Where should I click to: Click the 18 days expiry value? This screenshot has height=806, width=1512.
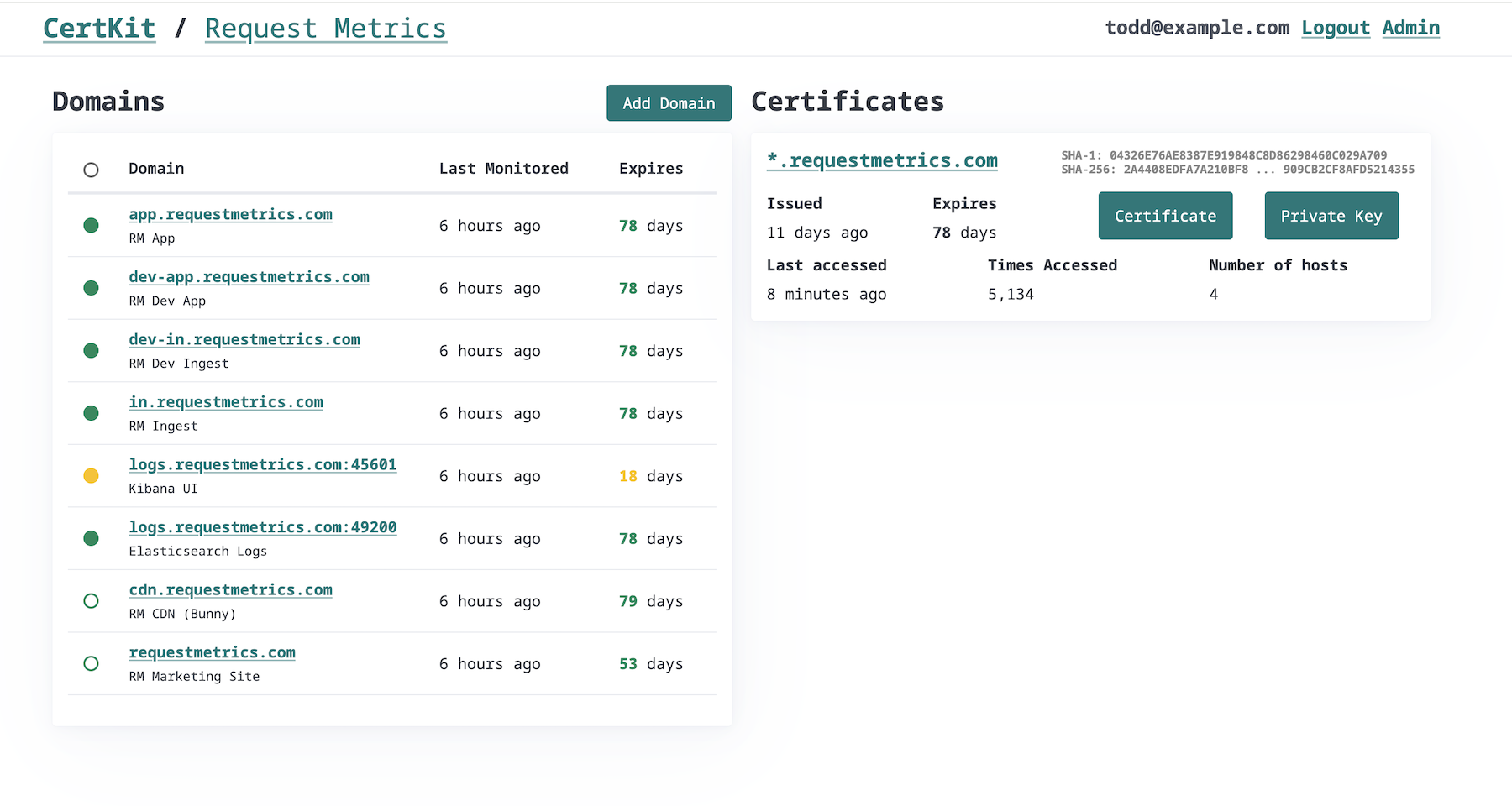tap(651, 476)
